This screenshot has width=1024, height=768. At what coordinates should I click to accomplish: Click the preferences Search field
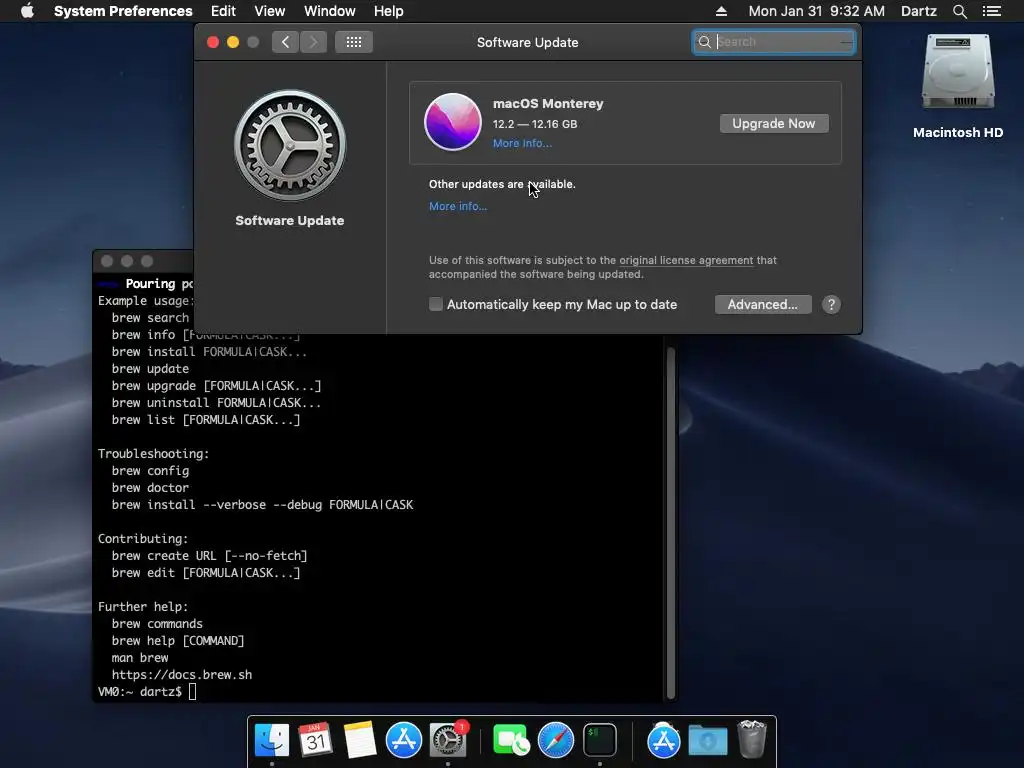pyautogui.click(x=774, y=42)
